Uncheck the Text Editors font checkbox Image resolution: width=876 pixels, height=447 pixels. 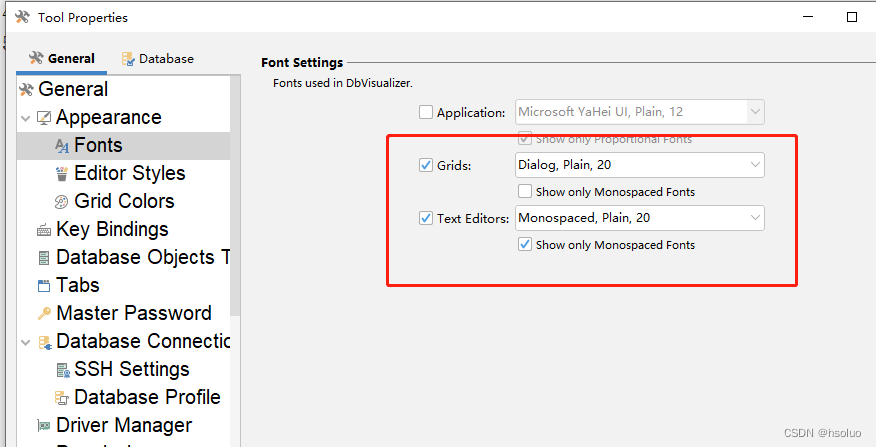coord(426,218)
